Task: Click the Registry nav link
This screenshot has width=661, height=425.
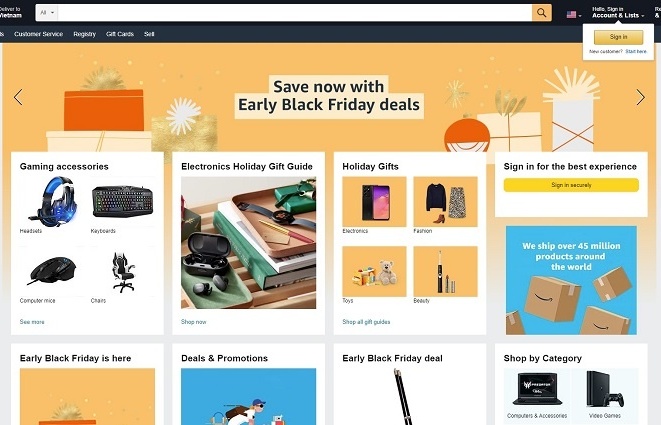Action: click(x=84, y=34)
